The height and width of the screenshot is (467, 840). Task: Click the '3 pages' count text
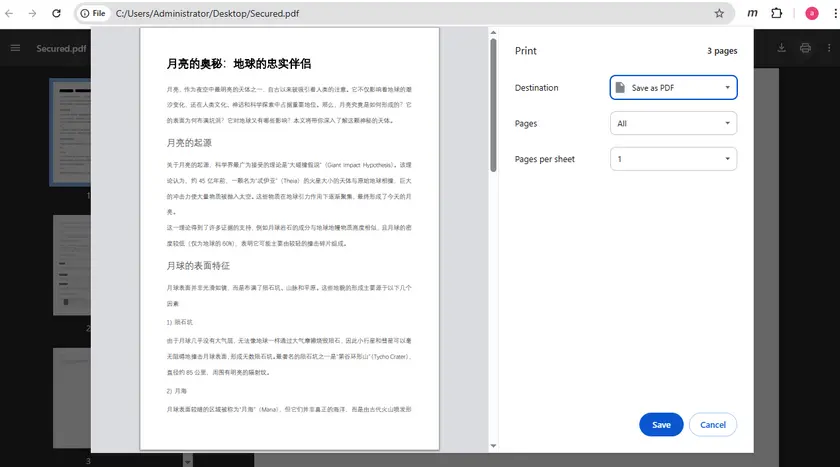point(722,51)
